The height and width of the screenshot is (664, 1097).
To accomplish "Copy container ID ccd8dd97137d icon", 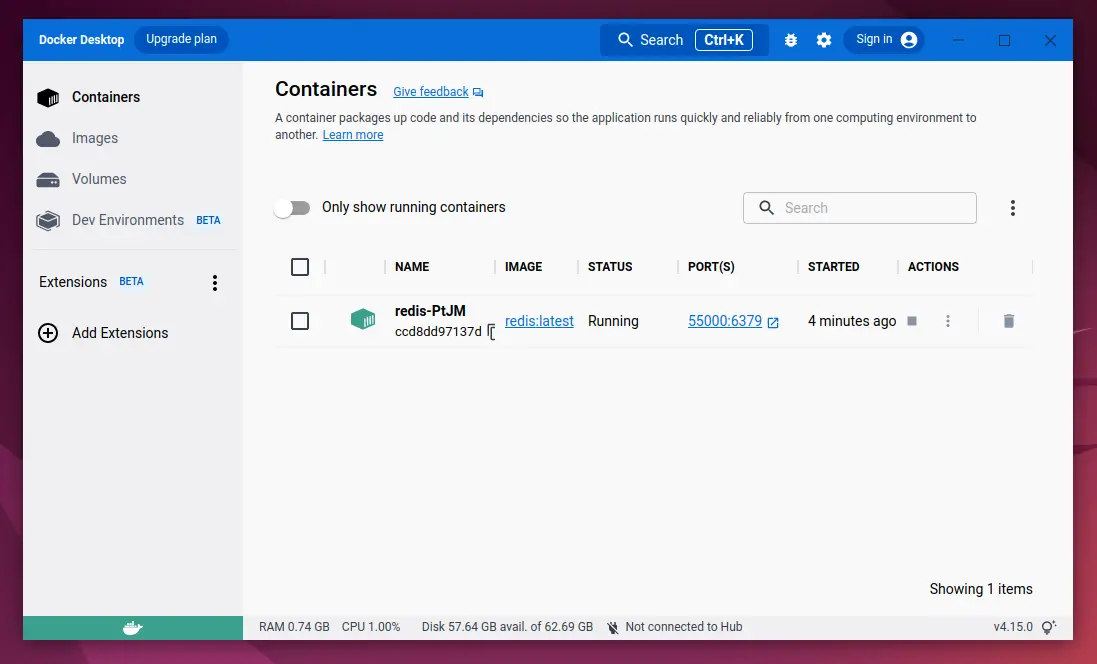I will [x=491, y=332].
